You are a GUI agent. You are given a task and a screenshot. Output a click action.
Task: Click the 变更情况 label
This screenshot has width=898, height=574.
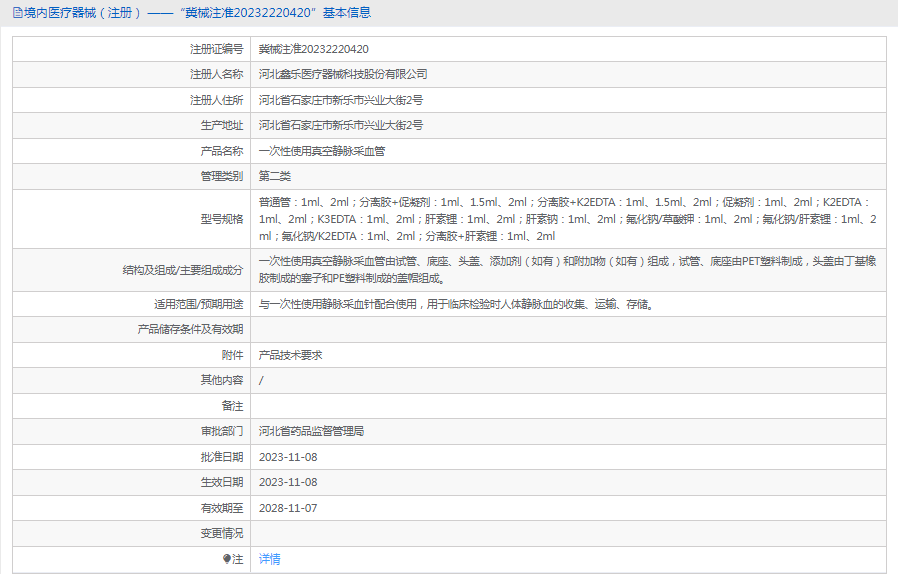pyautogui.click(x=222, y=533)
